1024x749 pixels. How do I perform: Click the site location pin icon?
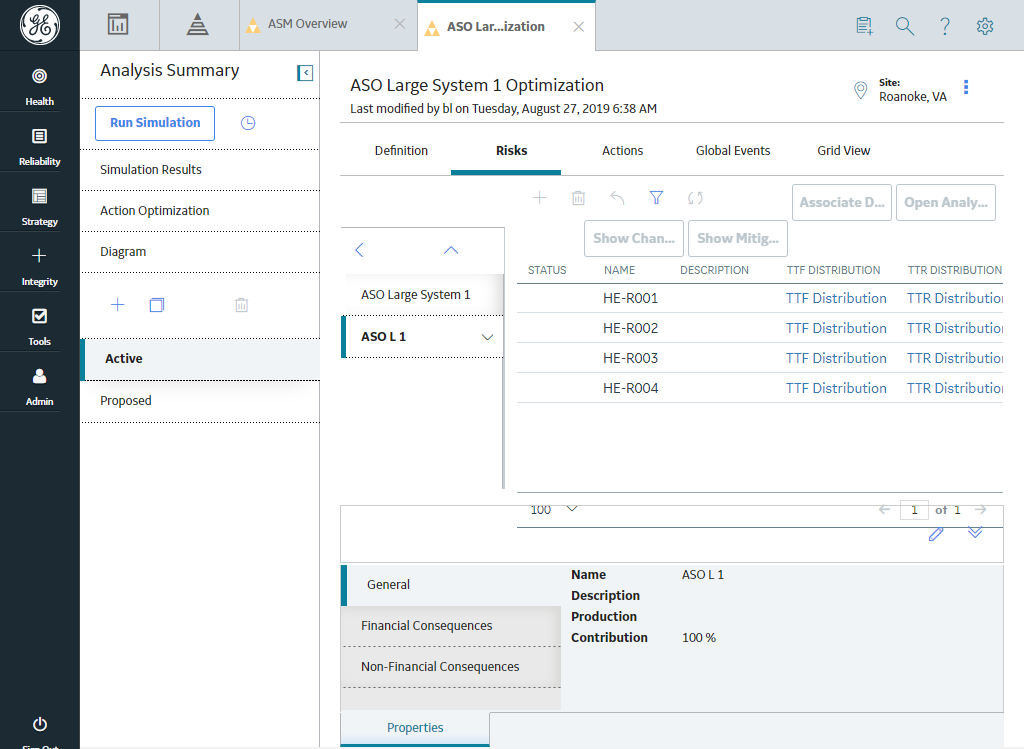click(861, 90)
